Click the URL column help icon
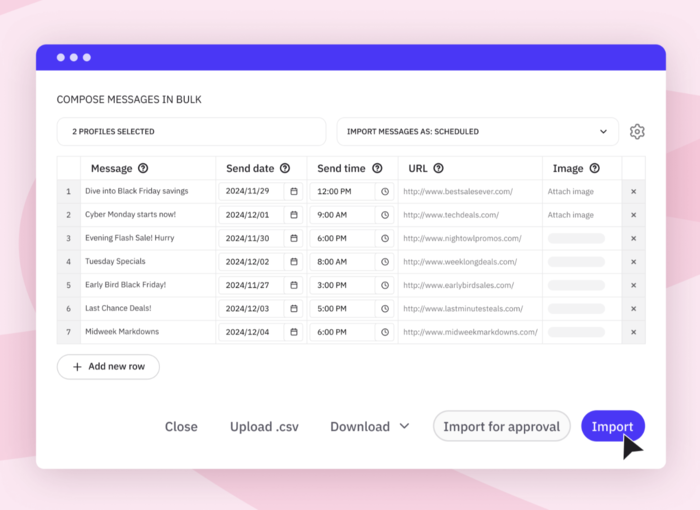Viewport: 700px width, 510px height. (x=438, y=168)
